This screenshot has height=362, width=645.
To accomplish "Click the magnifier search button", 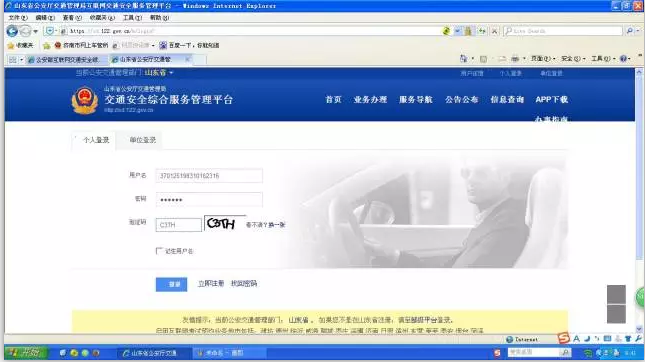I will click(x=630, y=31).
